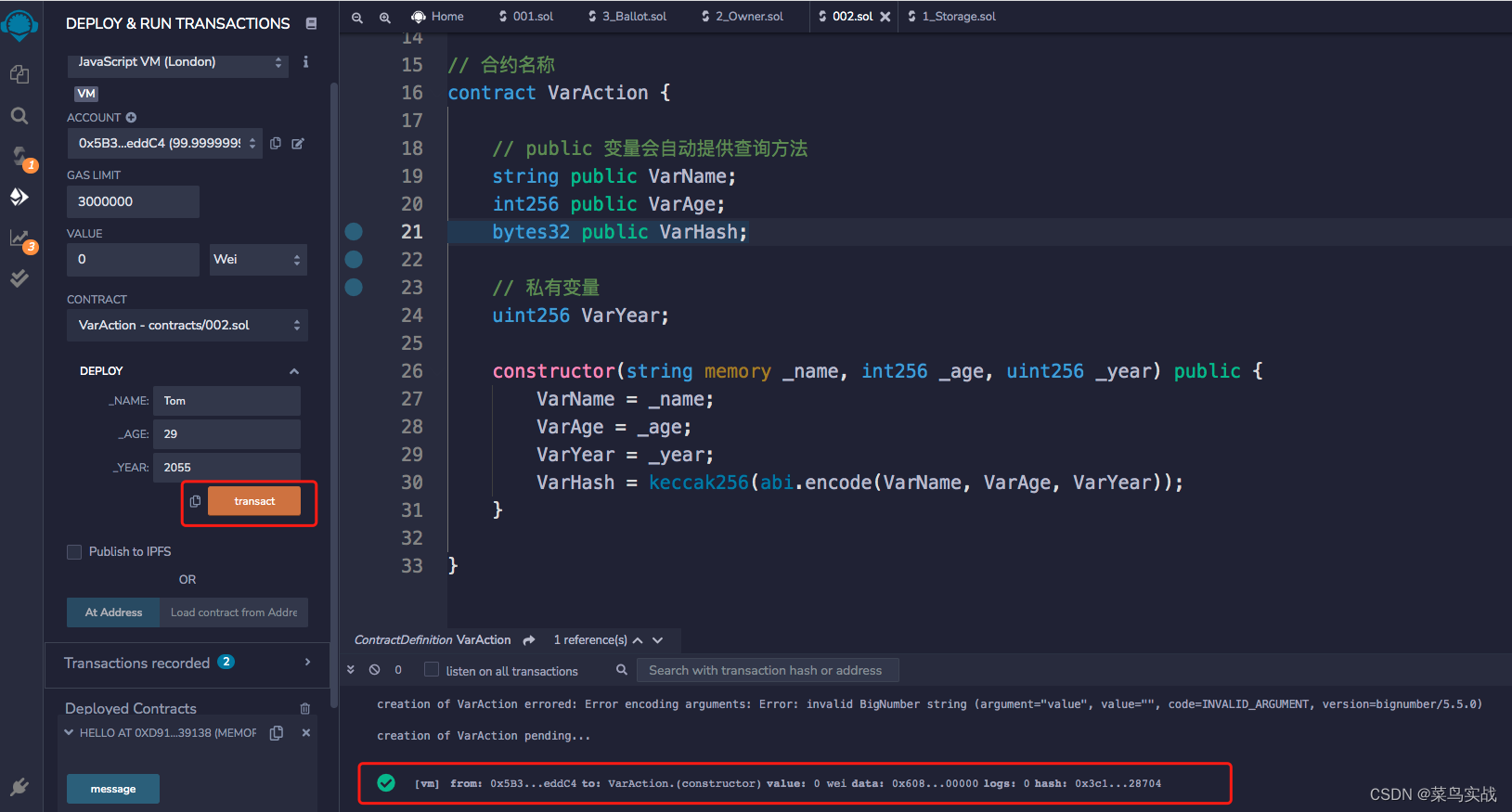Go to previous reference arrow
The height and width of the screenshot is (812, 1512).
tap(638, 640)
